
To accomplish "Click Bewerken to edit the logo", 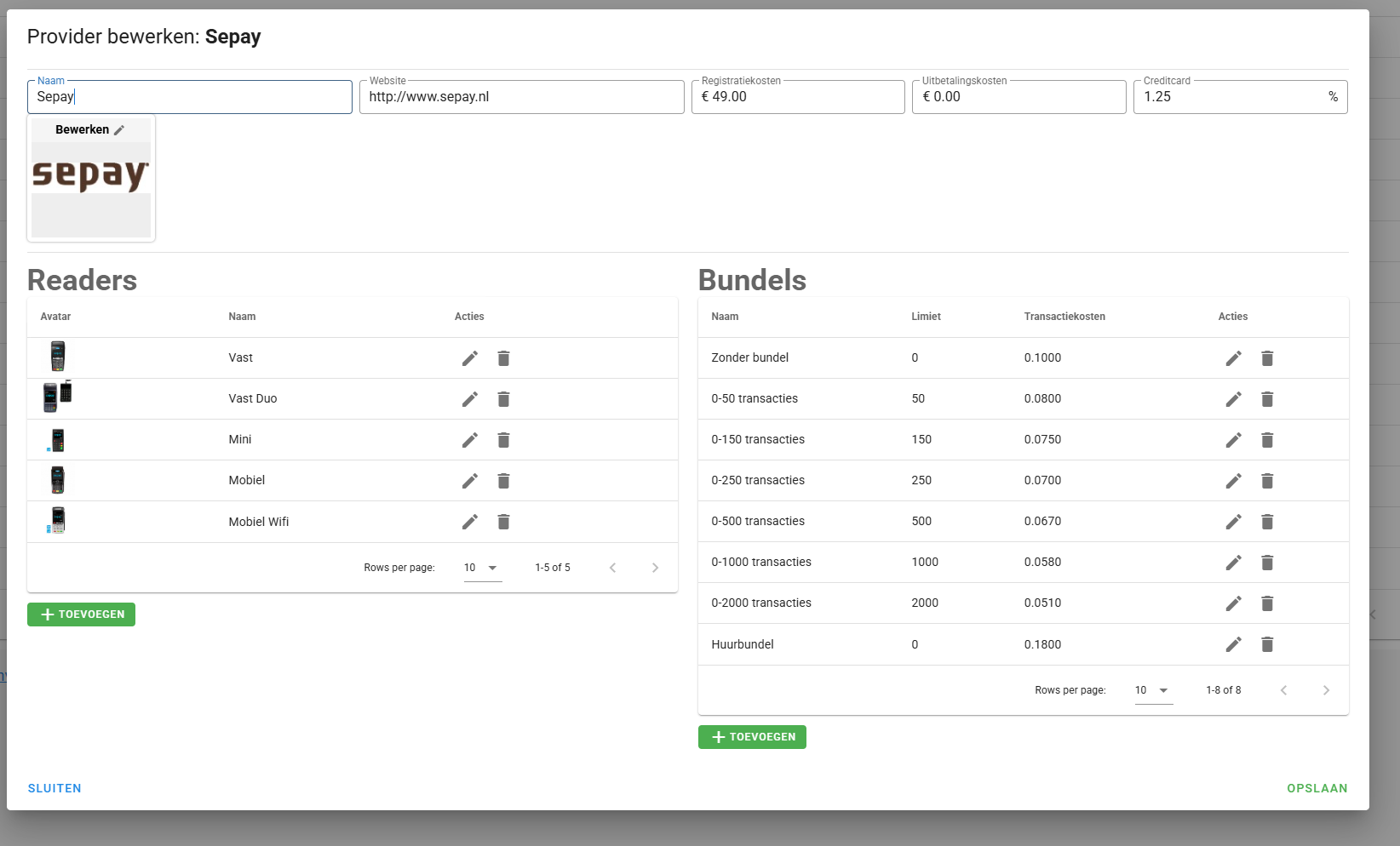I will [x=90, y=129].
